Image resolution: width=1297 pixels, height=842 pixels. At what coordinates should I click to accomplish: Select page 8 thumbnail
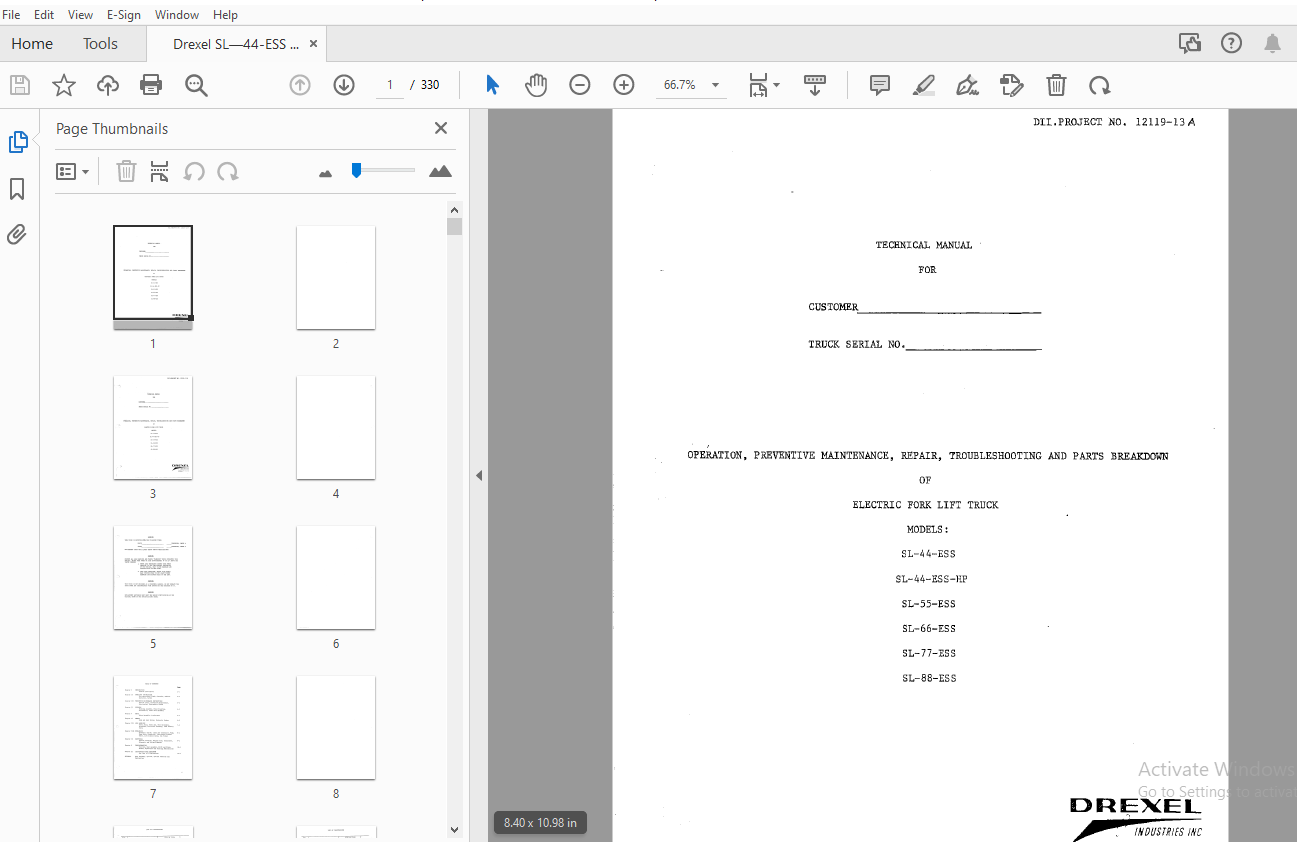[336, 727]
